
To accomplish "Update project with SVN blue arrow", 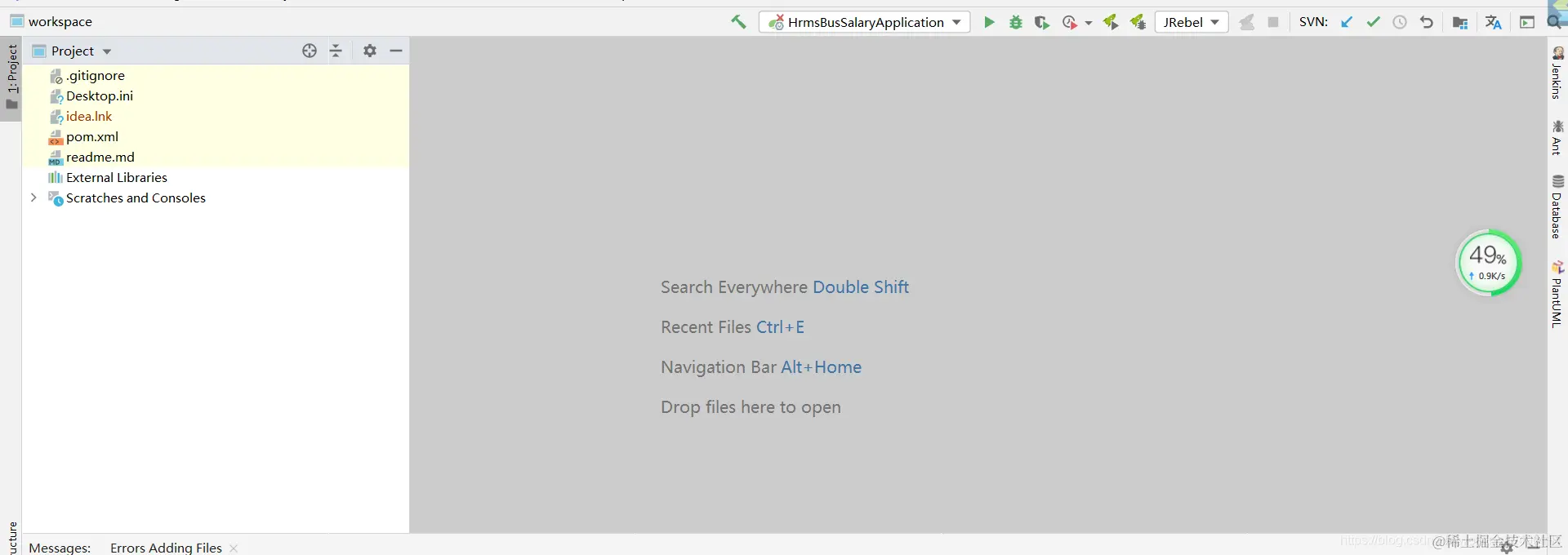I will click(x=1347, y=22).
